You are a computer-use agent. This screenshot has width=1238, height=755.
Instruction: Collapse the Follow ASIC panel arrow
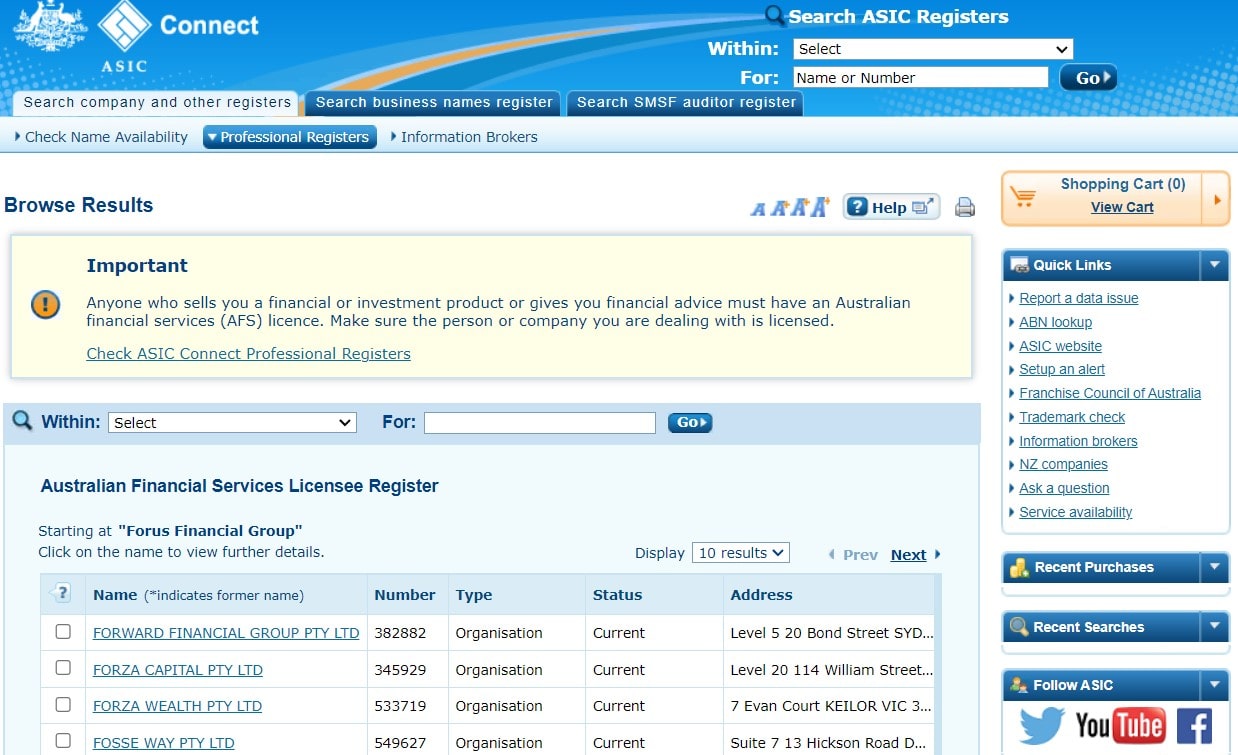[1214, 685]
